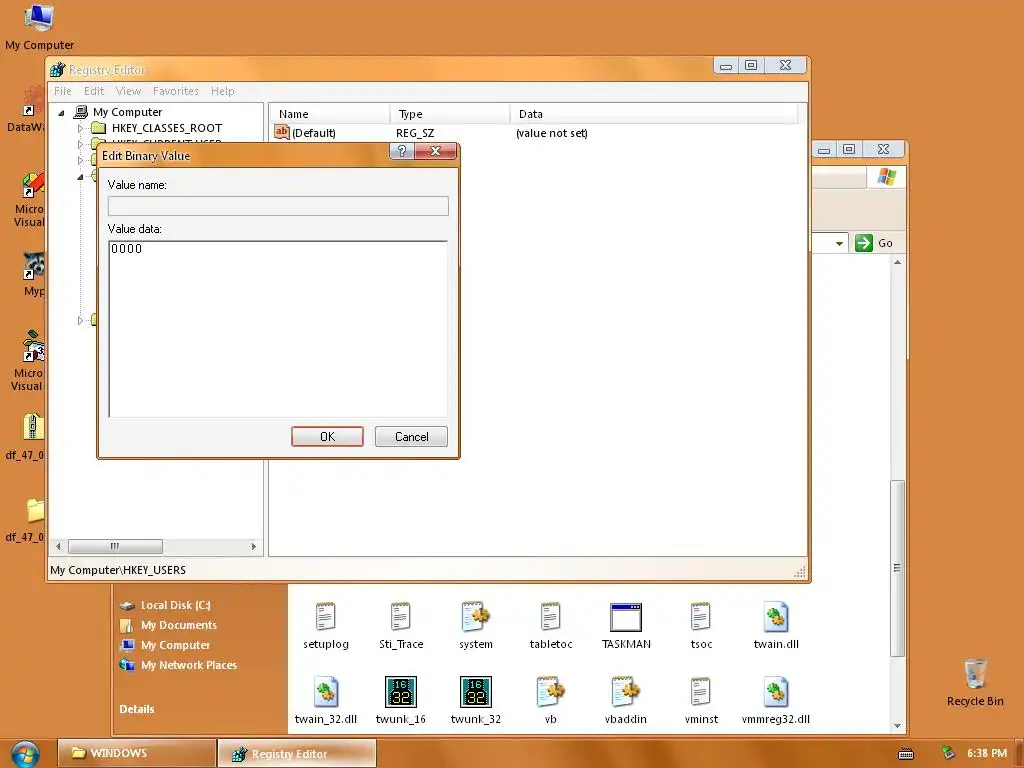Click the help question mark in Edit Binary Value
This screenshot has width=1024, height=768.
[x=402, y=152]
